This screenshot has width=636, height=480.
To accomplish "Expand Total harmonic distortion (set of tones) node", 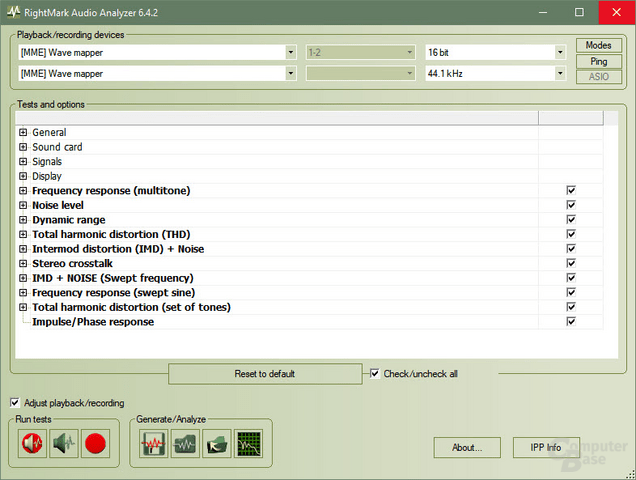I will [23, 308].
